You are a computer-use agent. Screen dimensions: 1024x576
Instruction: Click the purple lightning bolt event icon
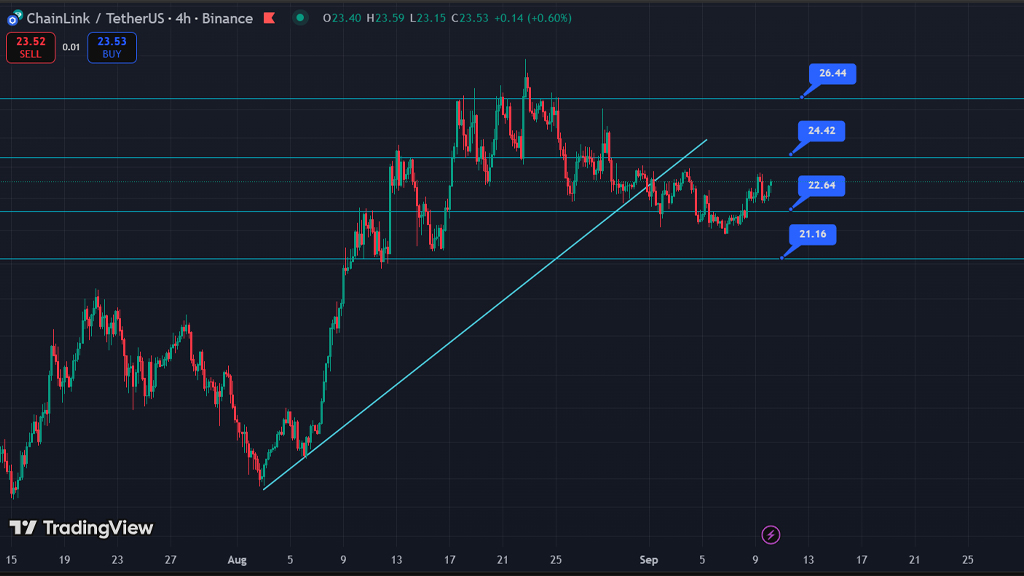[x=770, y=535]
